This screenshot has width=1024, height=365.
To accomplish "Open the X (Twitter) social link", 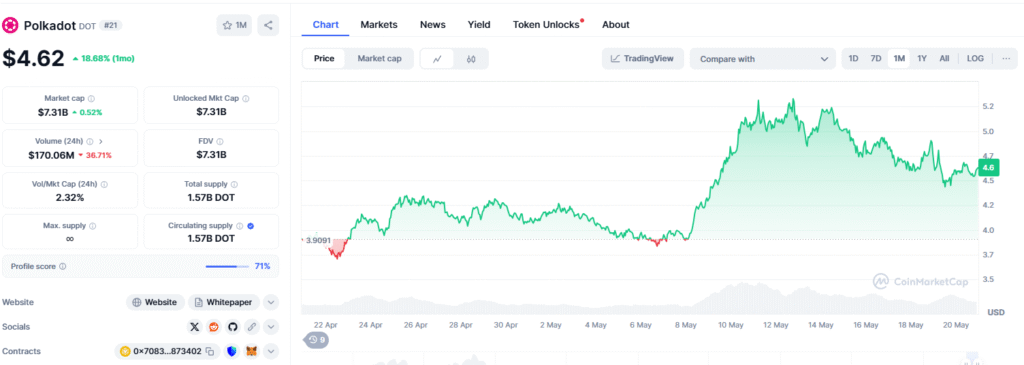I will (195, 326).
